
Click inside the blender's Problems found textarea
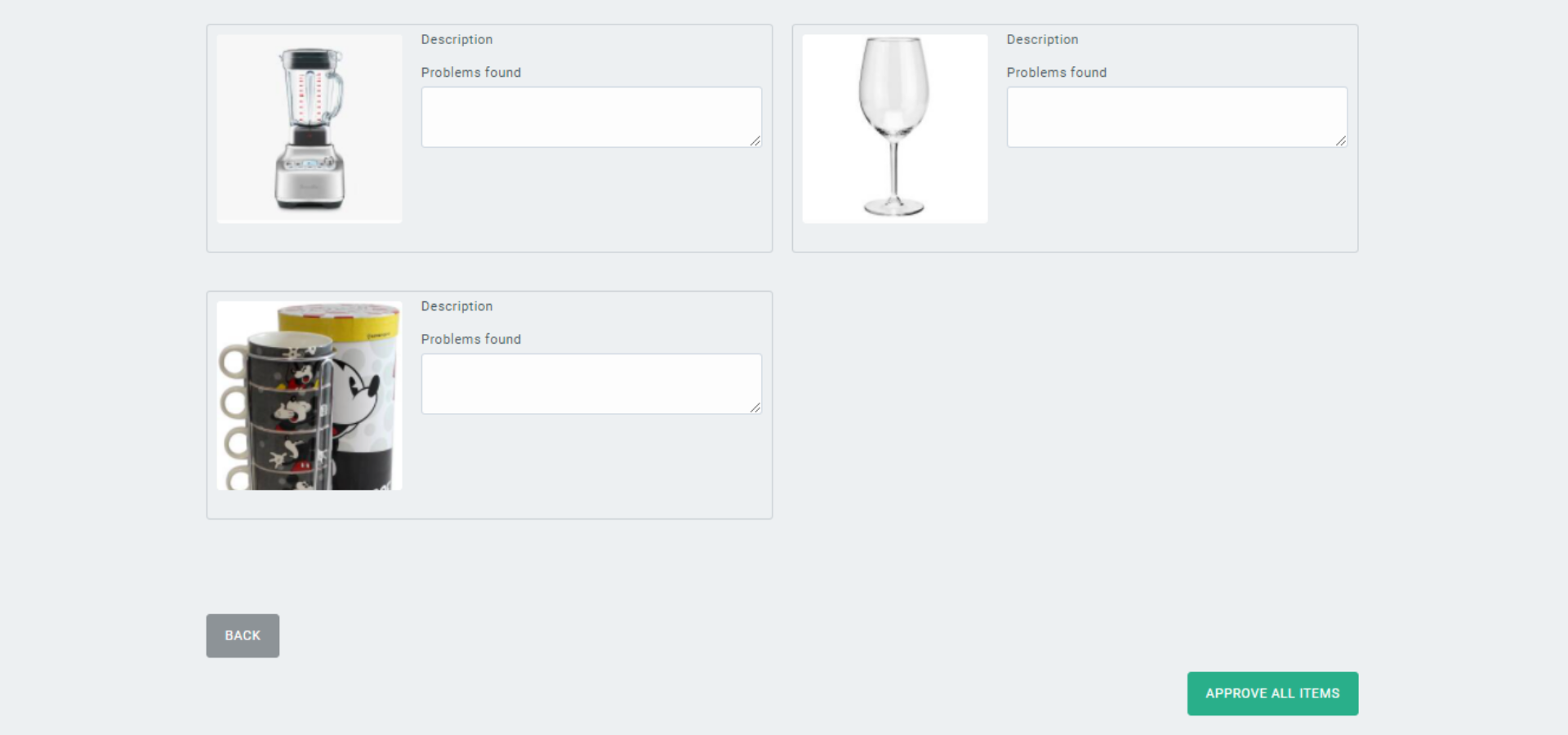point(590,116)
